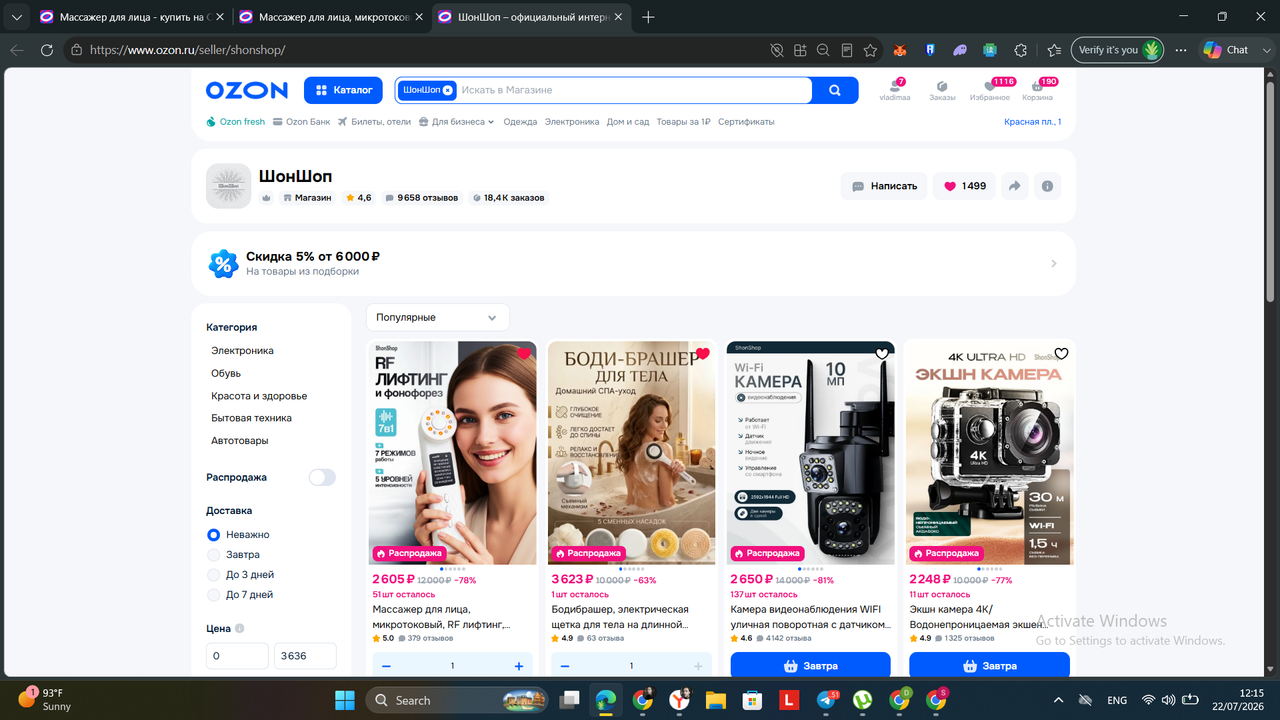The image size is (1280, 720).
Task: Favorite the Экшн камера product heart
Action: pyautogui.click(x=1061, y=353)
